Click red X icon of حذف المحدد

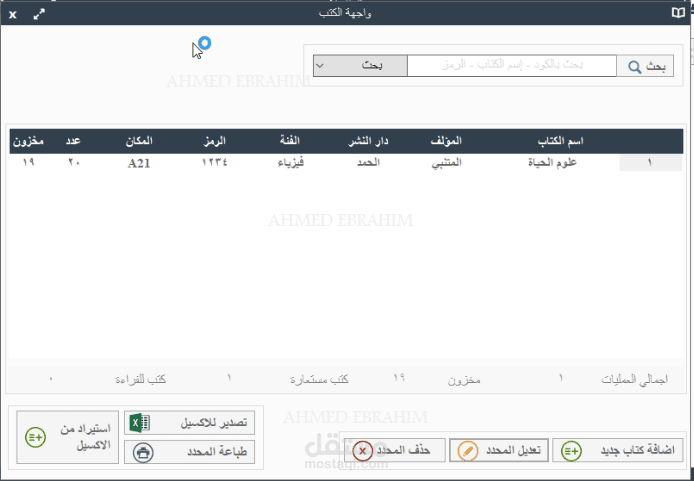[x=362, y=451]
